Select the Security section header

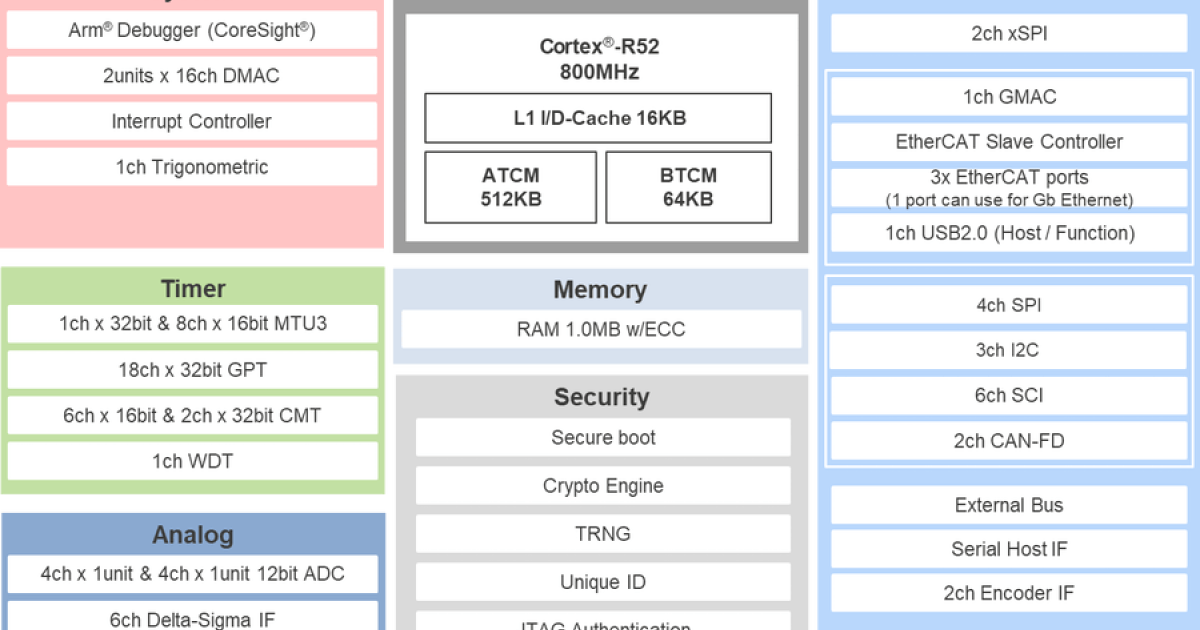601,397
